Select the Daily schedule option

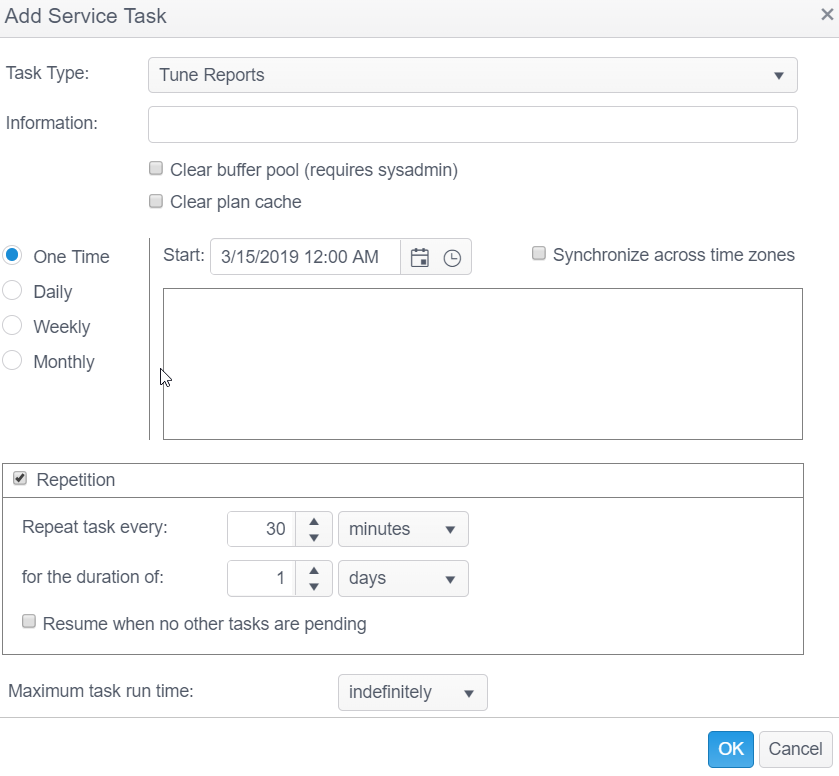click(x=12, y=291)
